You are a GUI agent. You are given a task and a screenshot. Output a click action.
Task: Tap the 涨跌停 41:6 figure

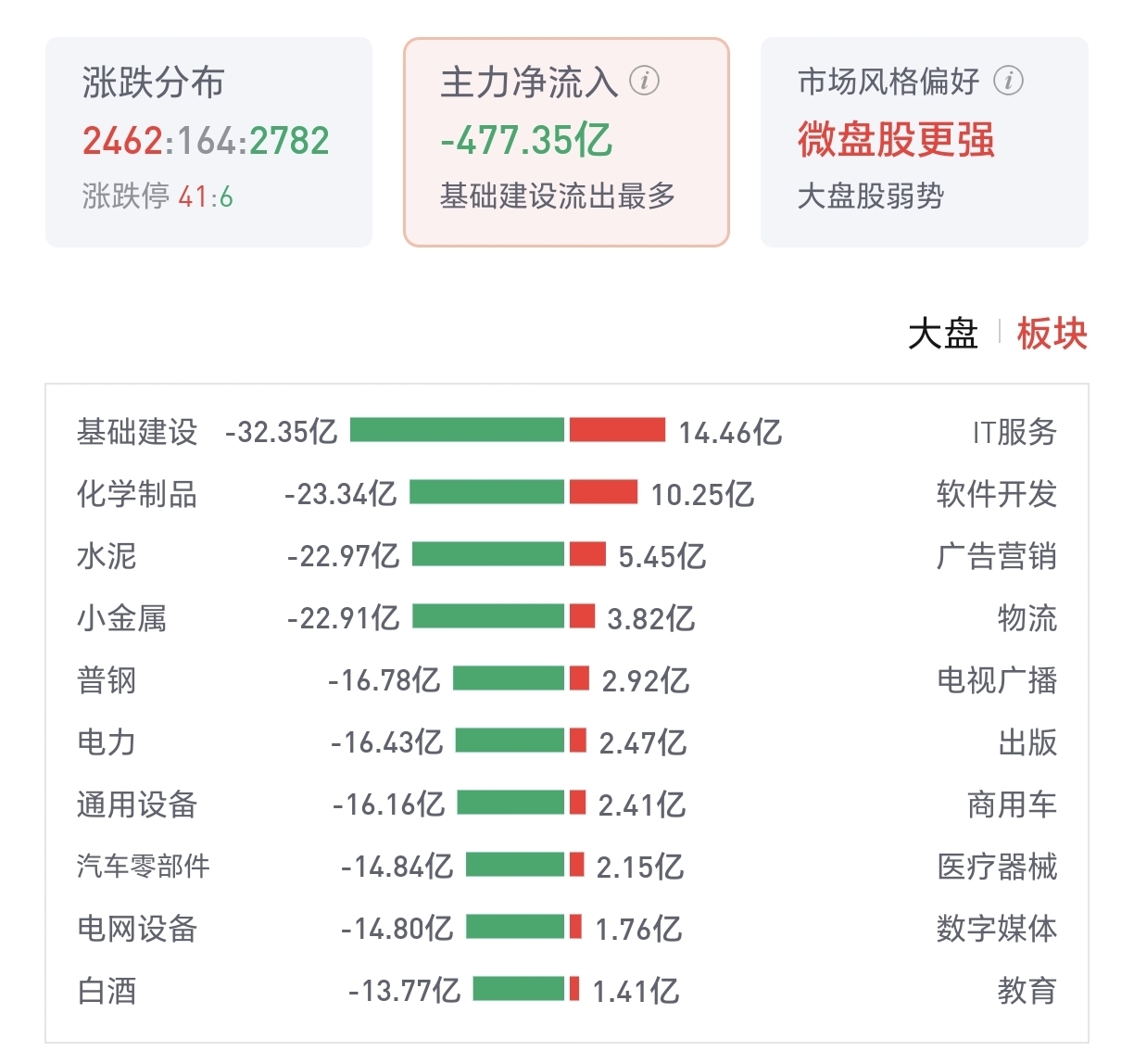pos(157,196)
